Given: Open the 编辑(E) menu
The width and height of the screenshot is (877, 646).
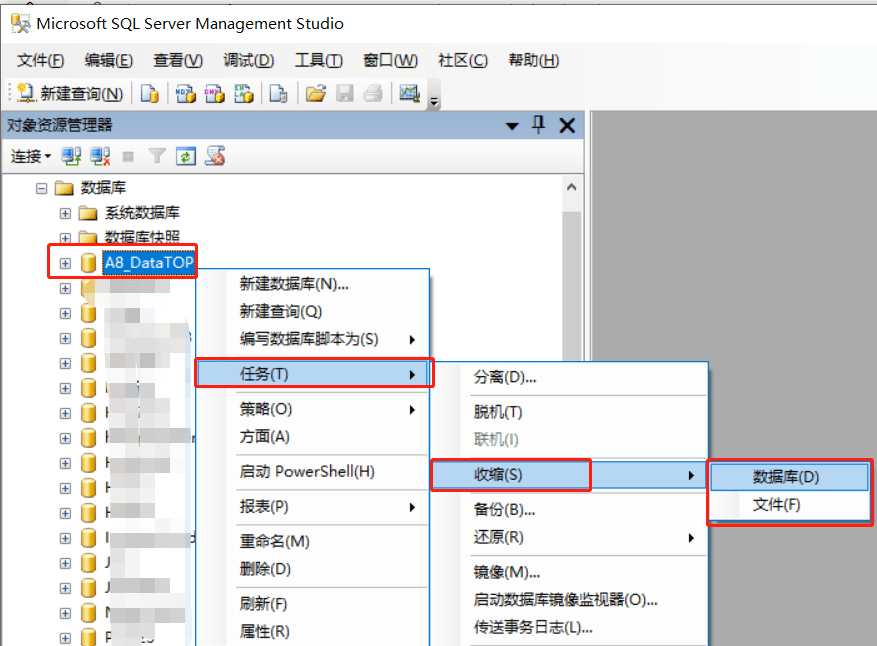Looking at the screenshot, I should [x=109, y=60].
